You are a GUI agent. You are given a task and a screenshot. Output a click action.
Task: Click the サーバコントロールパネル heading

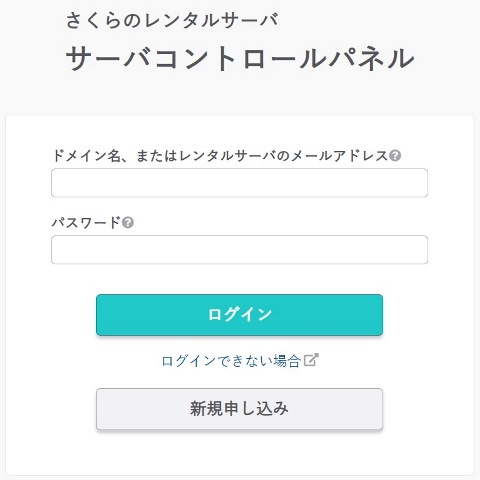click(x=240, y=59)
